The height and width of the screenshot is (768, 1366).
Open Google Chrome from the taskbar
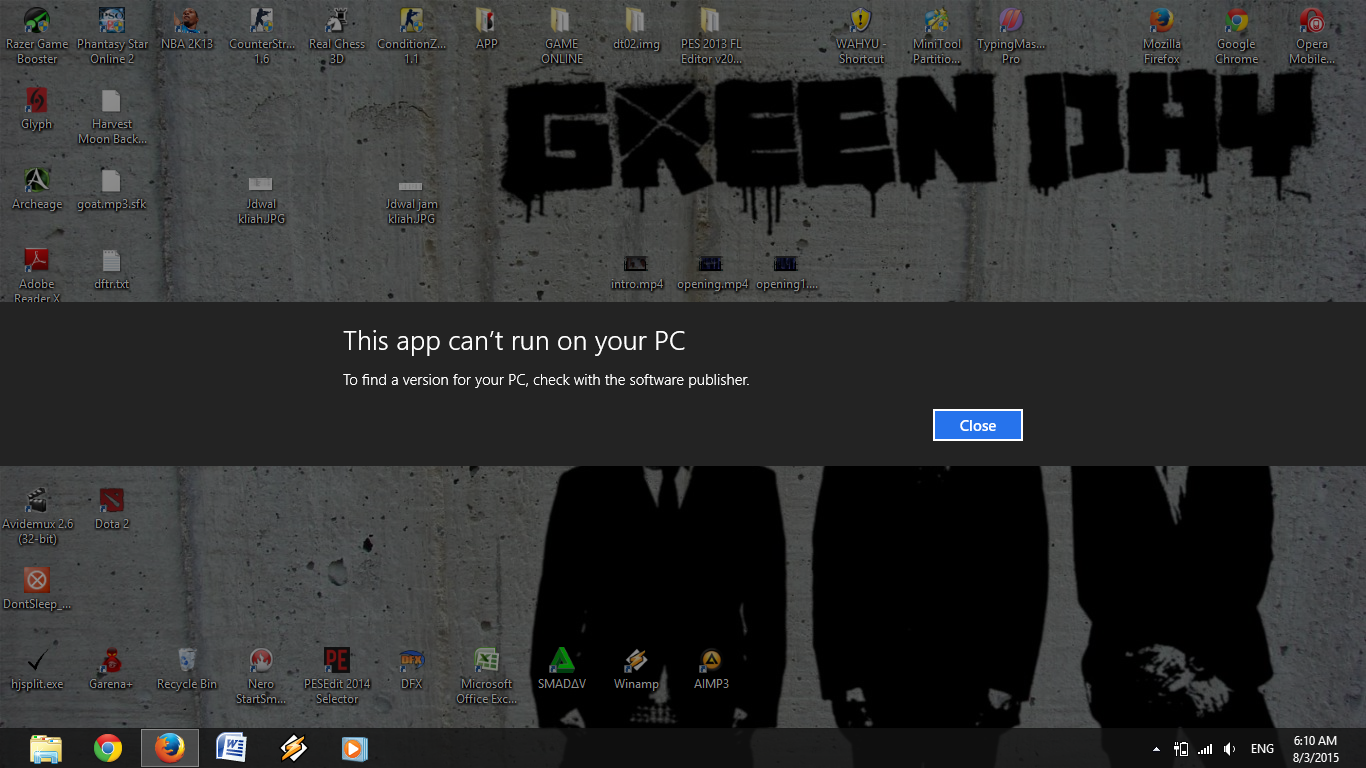coord(108,748)
